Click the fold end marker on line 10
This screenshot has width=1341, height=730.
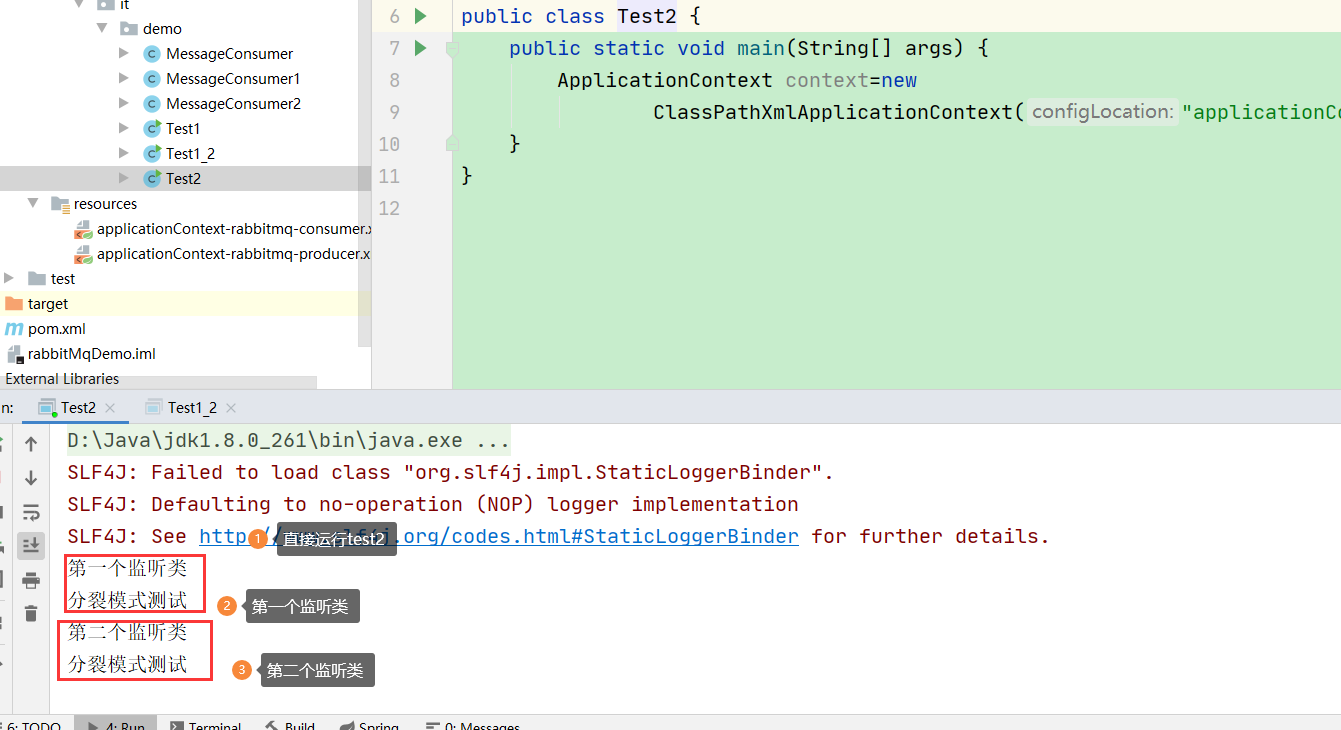tap(452, 144)
